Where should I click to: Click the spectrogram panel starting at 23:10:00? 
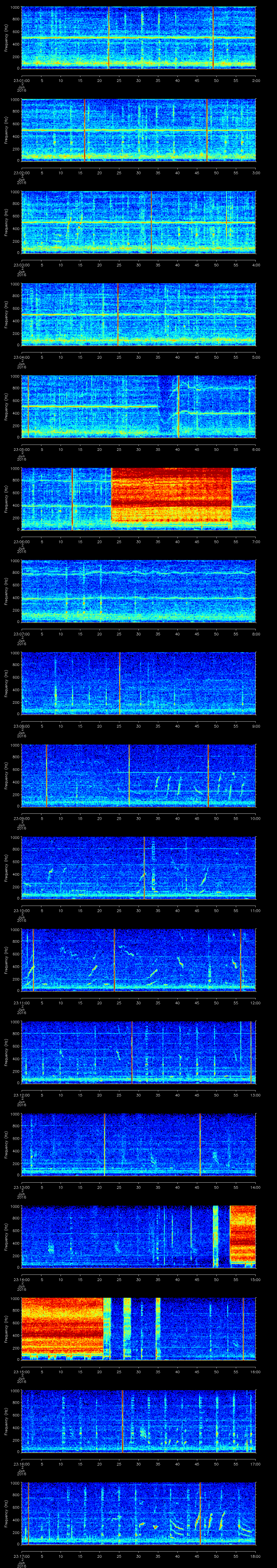coord(138,868)
